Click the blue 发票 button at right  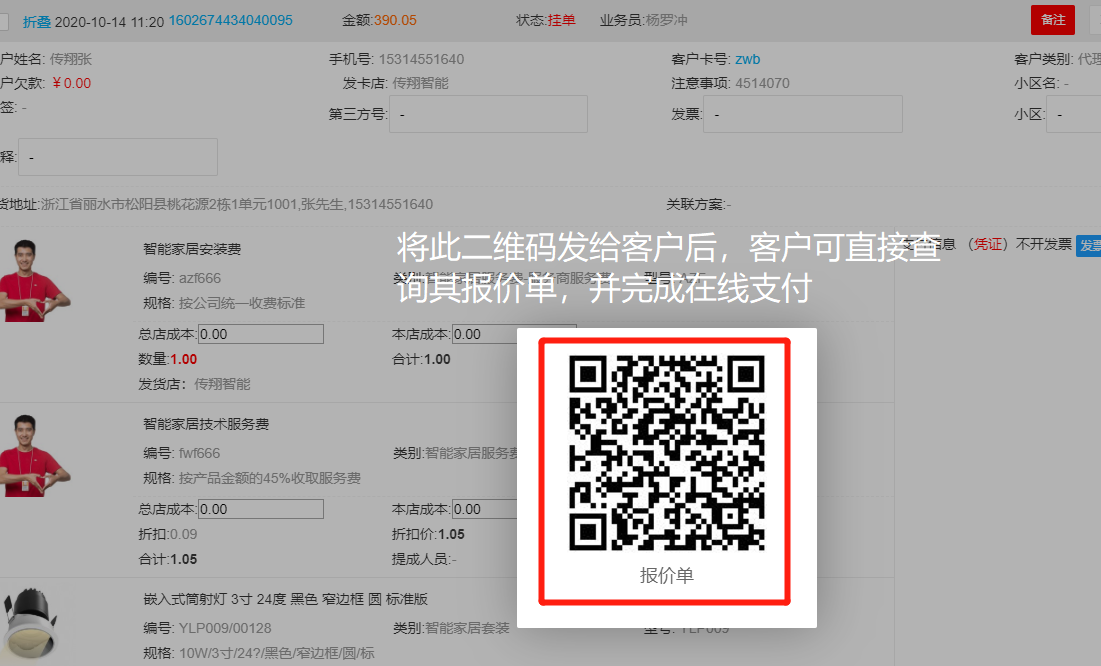pyautogui.click(x=1089, y=245)
